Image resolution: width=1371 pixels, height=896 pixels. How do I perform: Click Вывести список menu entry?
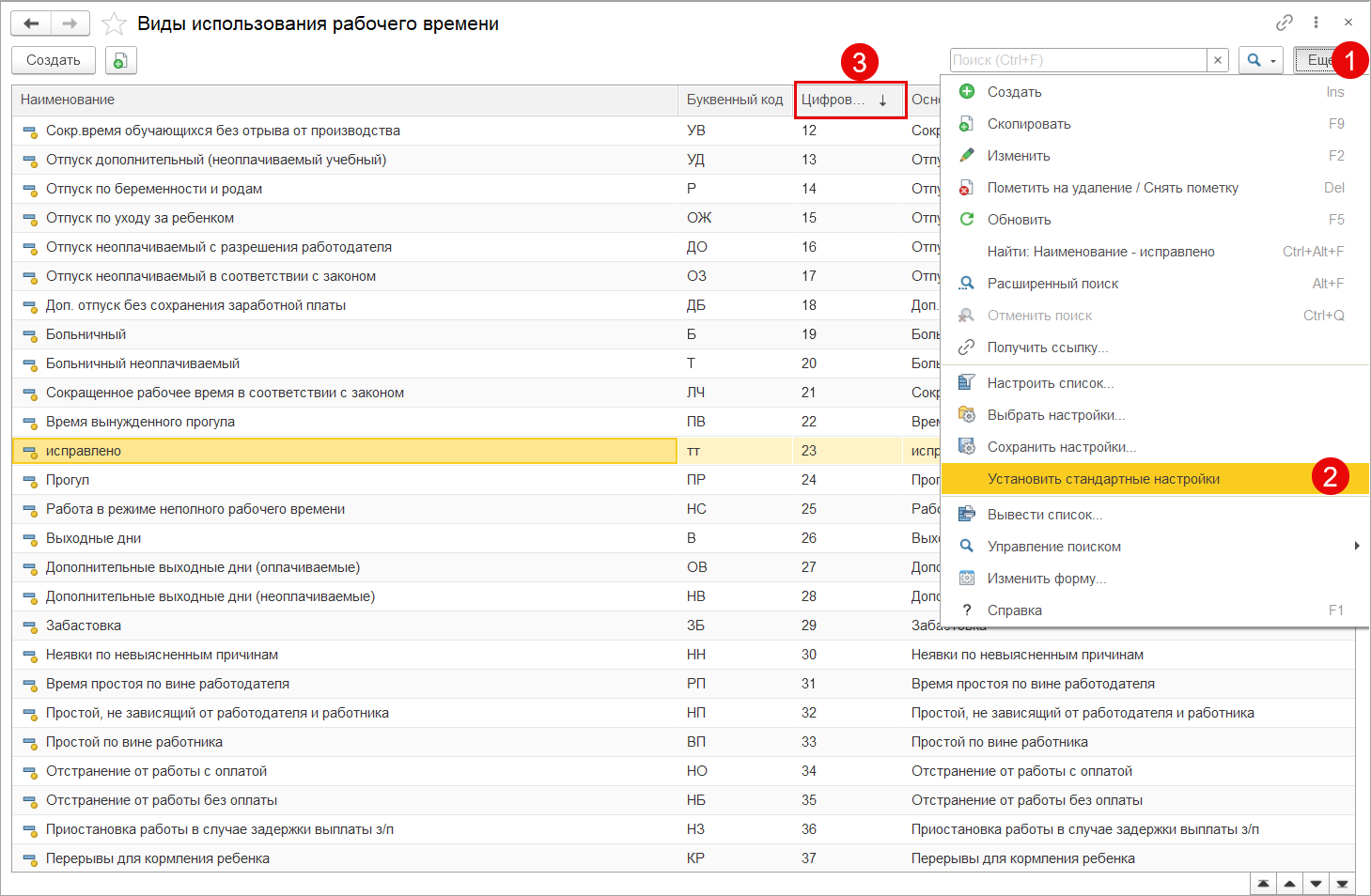point(1044,515)
